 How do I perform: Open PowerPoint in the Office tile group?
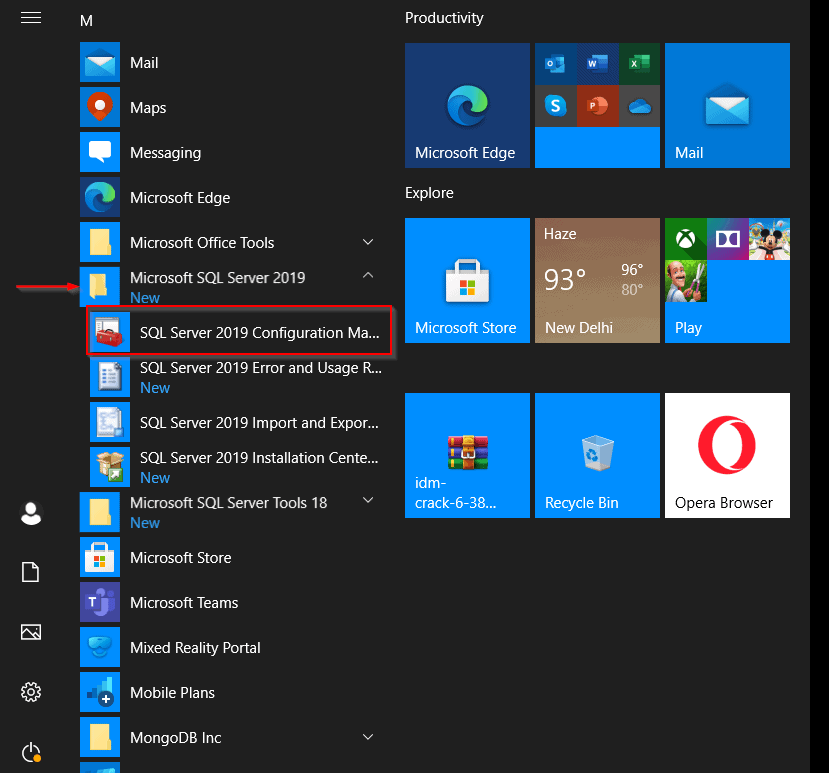click(x=597, y=106)
